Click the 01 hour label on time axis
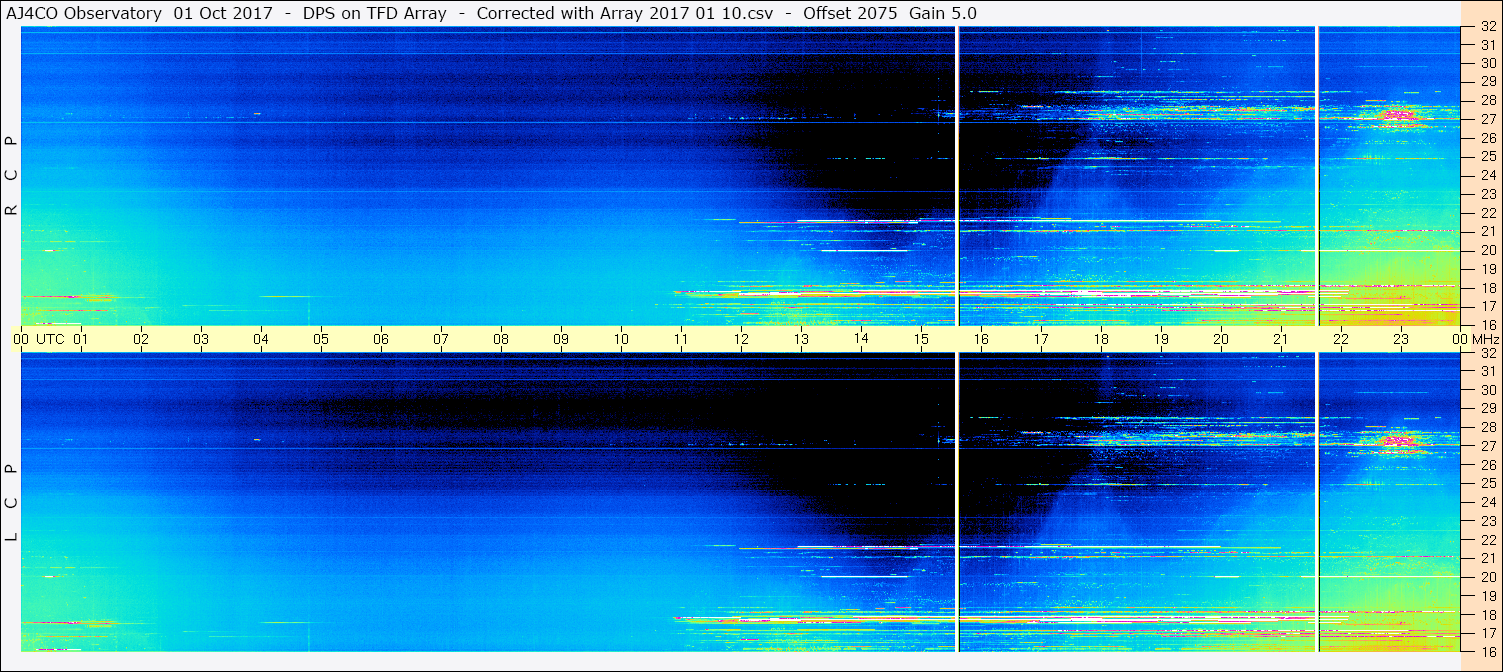1503x672 pixels. tap(81, 339)
